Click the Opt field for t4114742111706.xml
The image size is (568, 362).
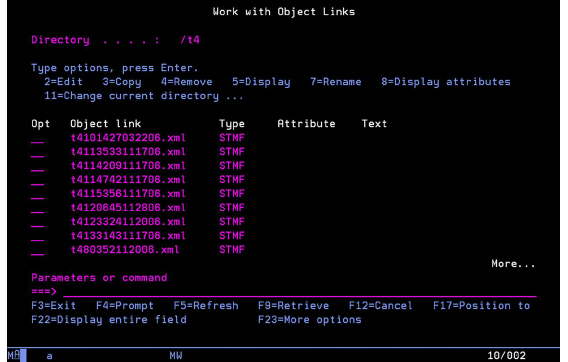tap(38, 180)
